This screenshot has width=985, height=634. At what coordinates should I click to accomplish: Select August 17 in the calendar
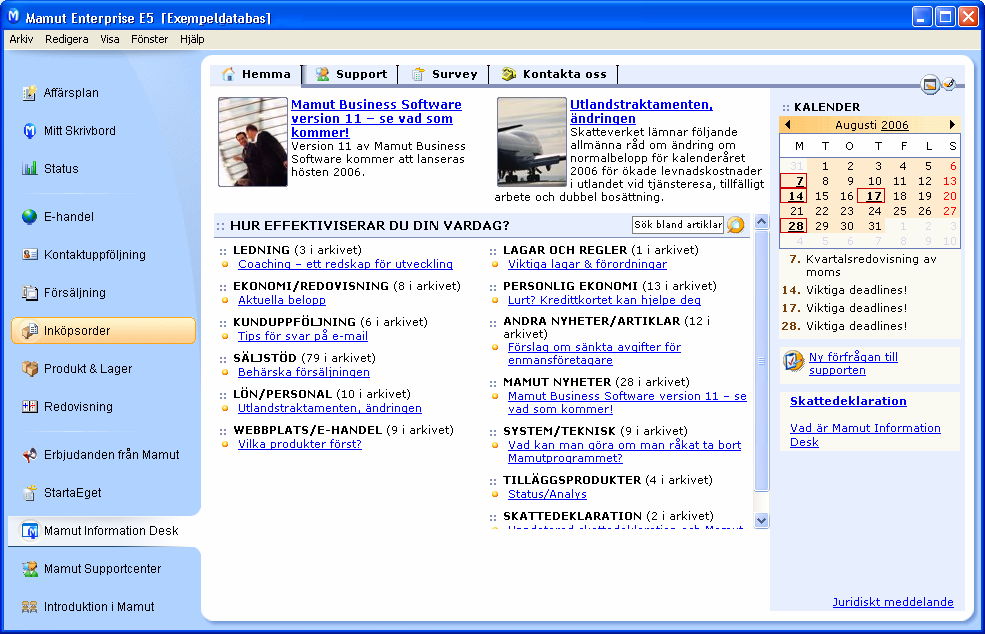click(x=872, y=196)
